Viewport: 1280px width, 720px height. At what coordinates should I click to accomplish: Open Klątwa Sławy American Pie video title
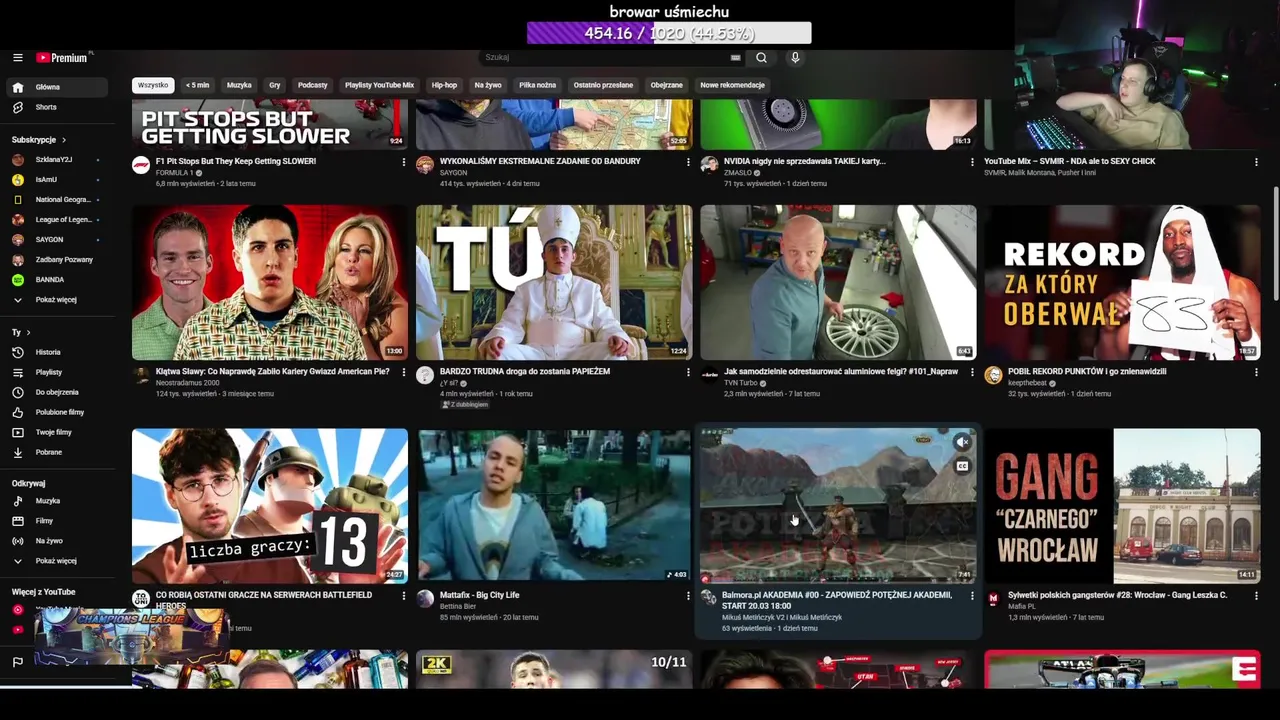click(x=273, y=371)
